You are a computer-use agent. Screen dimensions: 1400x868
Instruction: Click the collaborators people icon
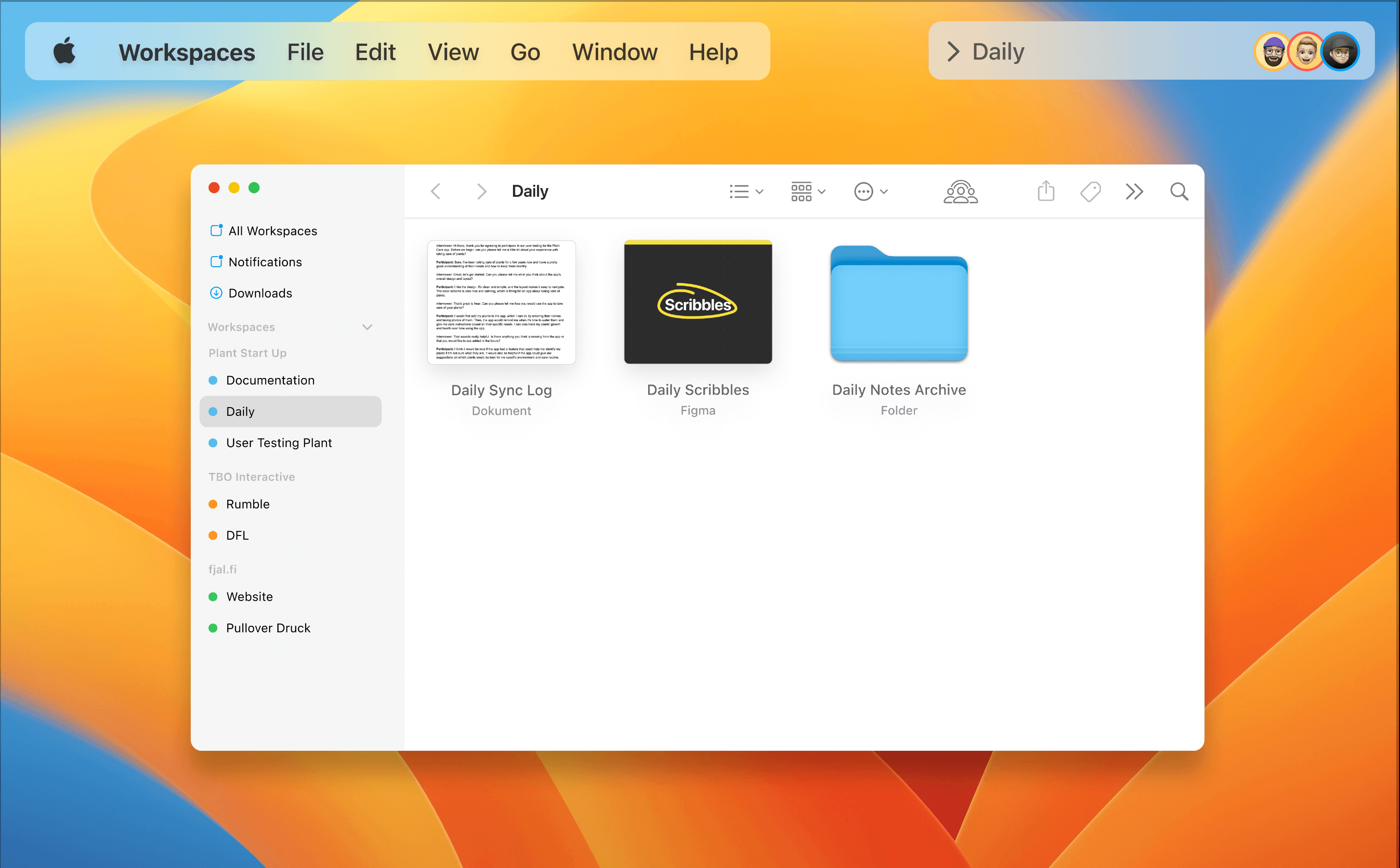pyautogui.click(x=961, y=191)
